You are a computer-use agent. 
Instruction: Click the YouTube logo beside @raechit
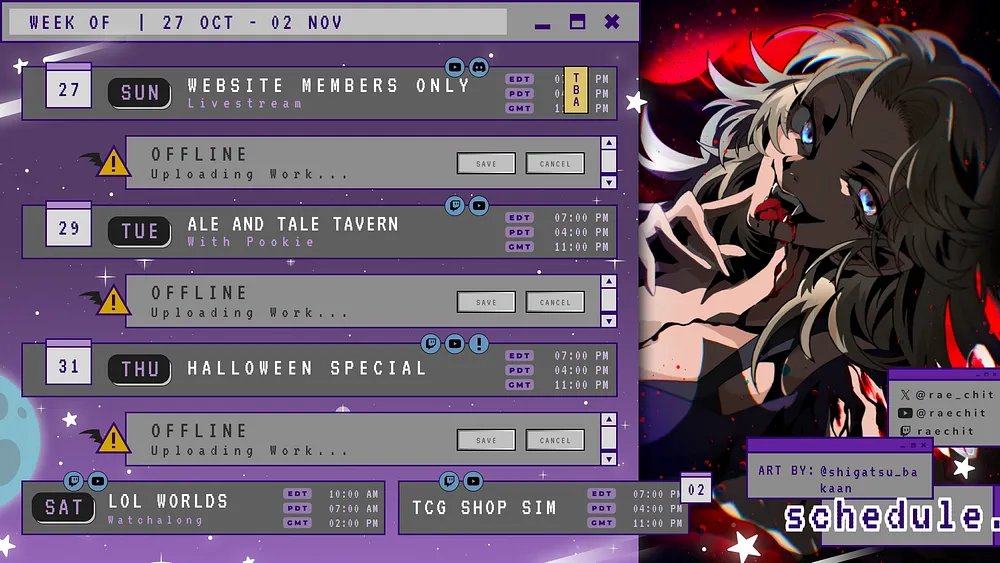pos(905,413)
